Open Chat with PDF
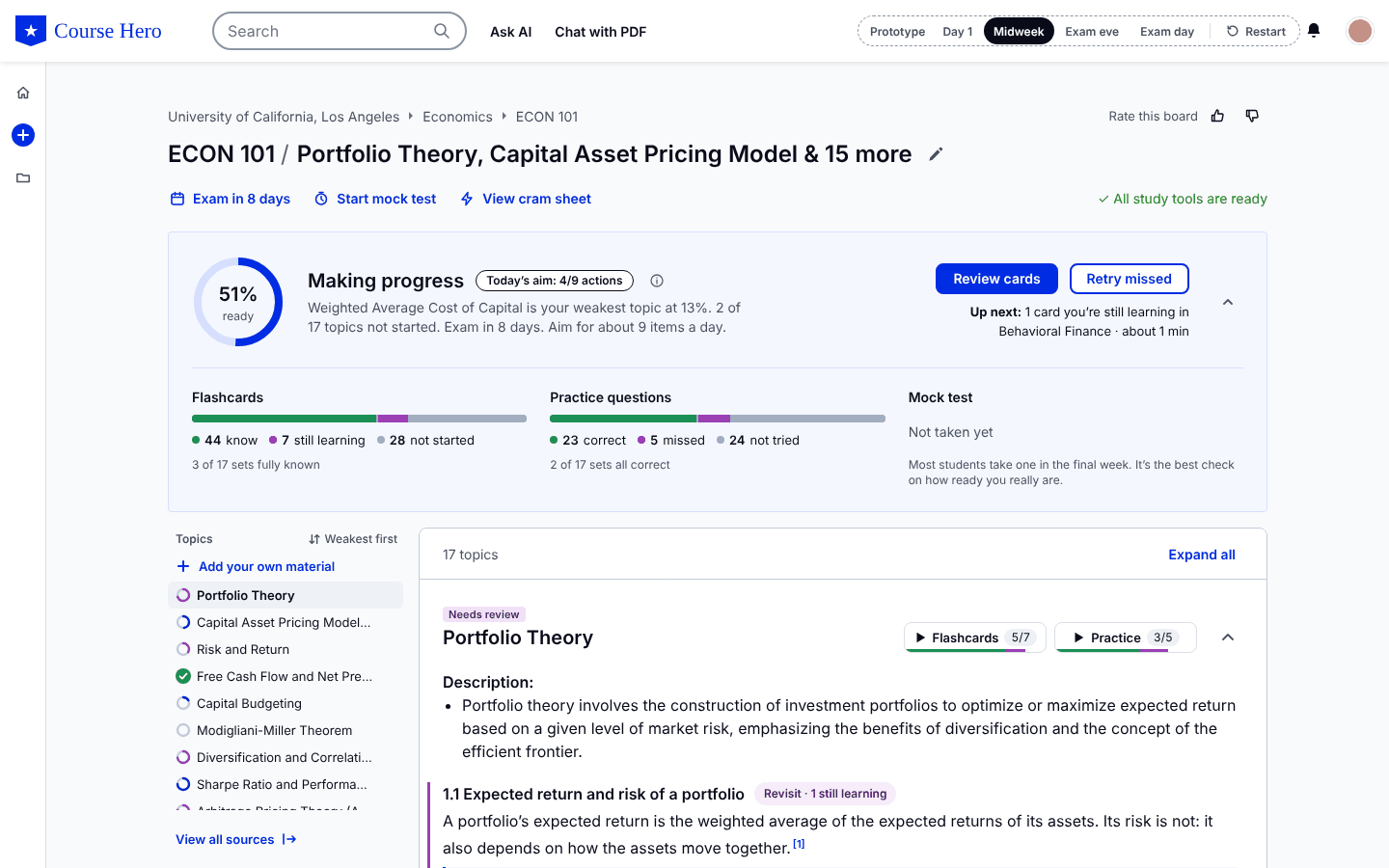1389x868 pixels. click(601, 32)
